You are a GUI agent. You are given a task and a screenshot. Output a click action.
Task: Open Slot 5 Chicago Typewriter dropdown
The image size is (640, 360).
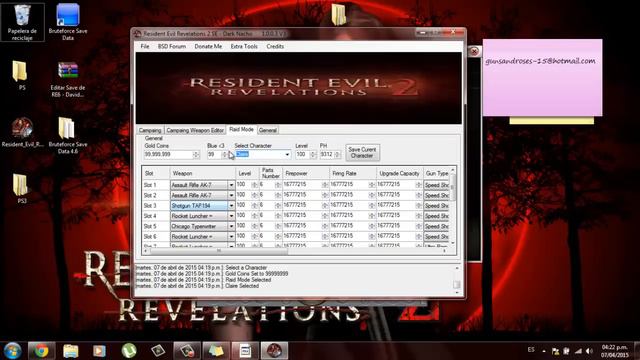tap(231, 226)
